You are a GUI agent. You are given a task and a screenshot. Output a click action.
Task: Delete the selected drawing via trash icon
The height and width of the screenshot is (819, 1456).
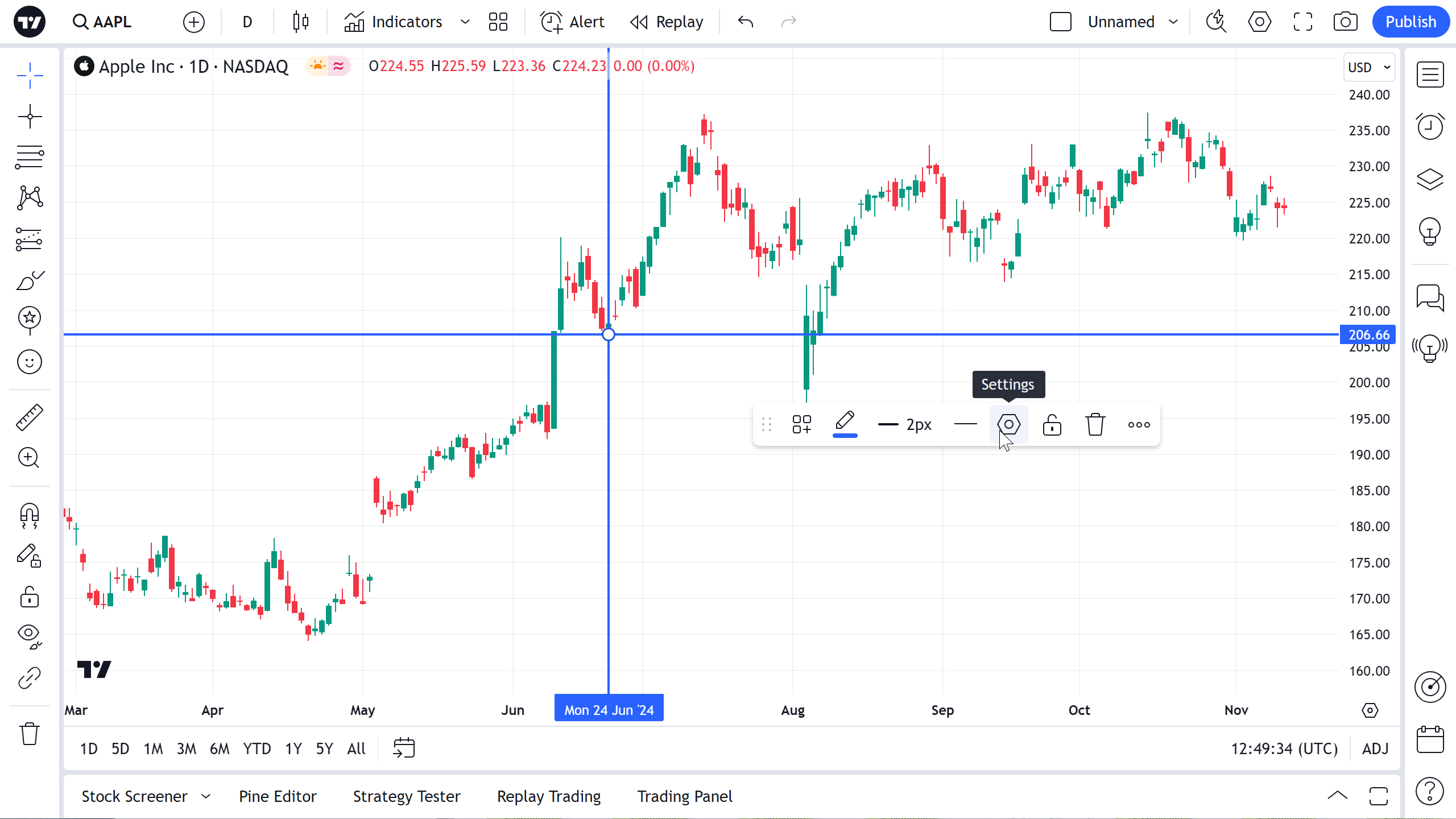1095,424
